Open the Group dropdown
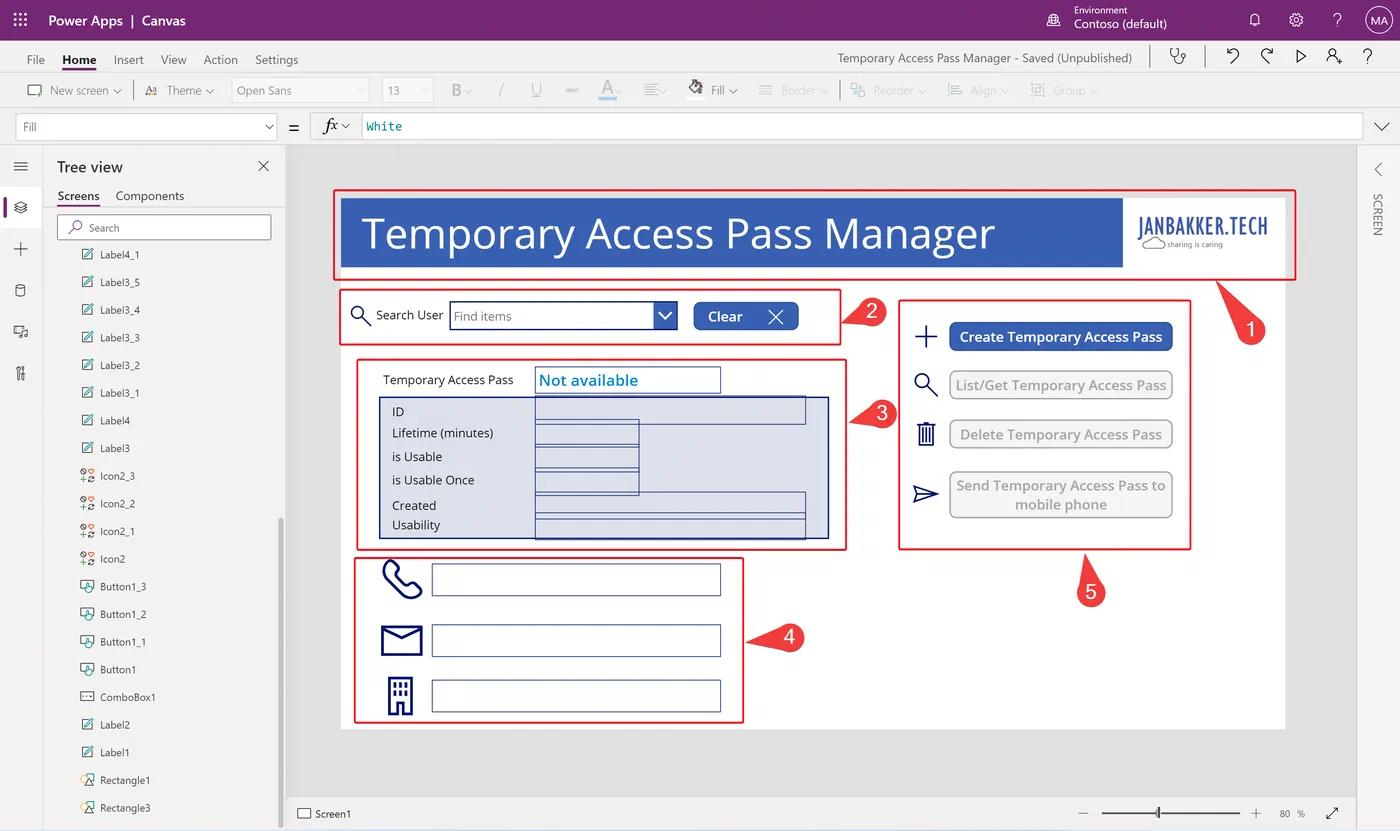This screenshot has width=1400, height=831. (1064, 90)
